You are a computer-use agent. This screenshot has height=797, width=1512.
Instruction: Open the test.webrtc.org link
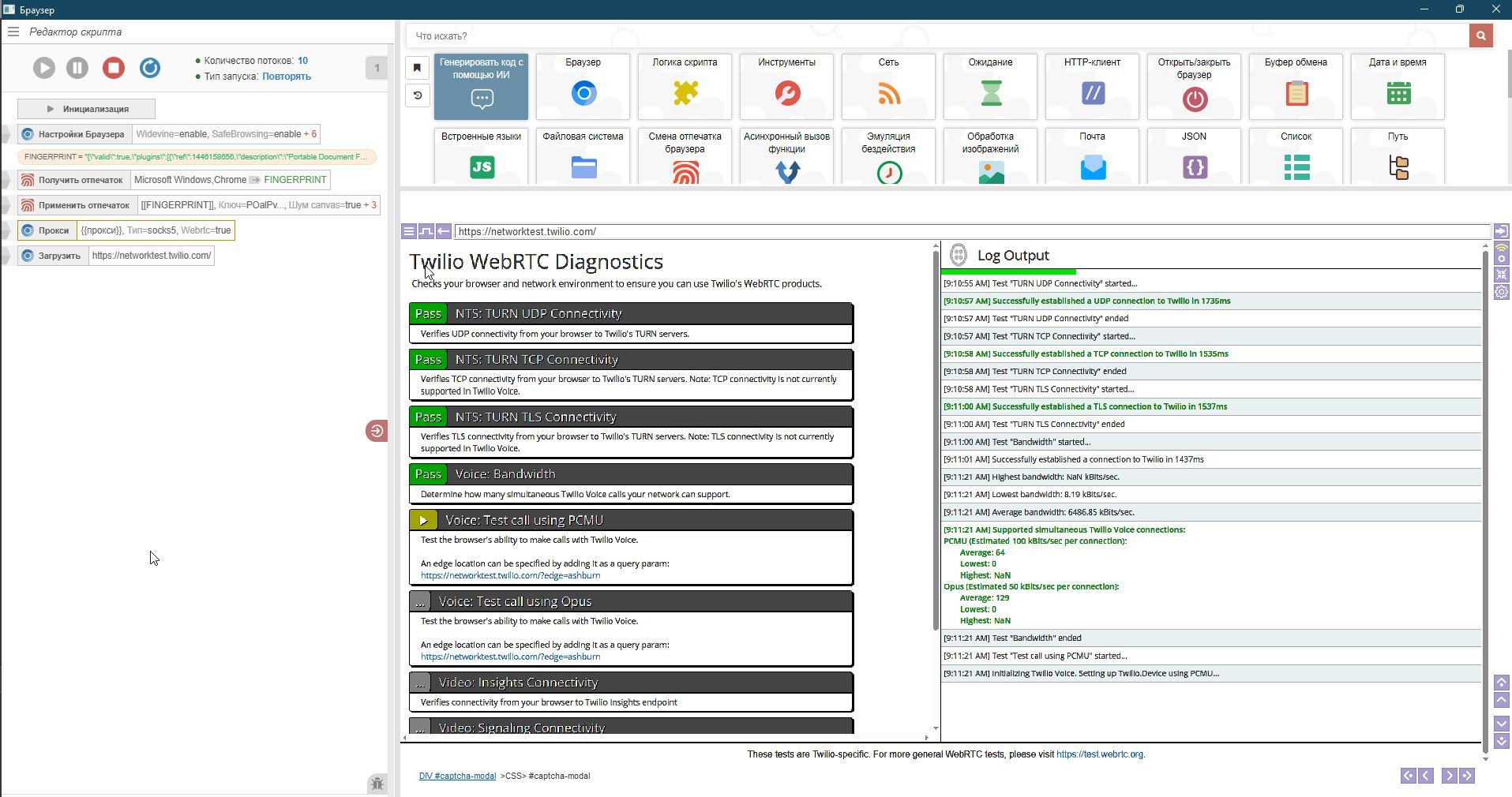pyautogui.click(x=1099, y=754)
